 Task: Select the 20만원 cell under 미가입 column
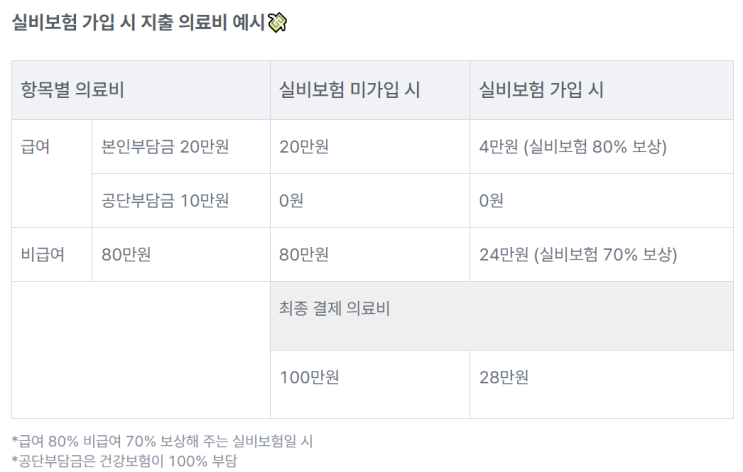[x=370, y=146]
